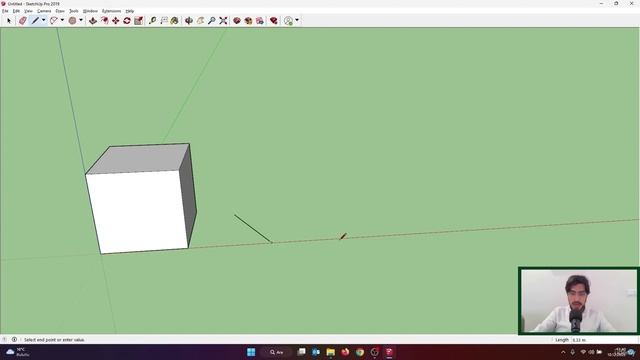Open the Extension Manager ruby icon

(x=274, y=20)
